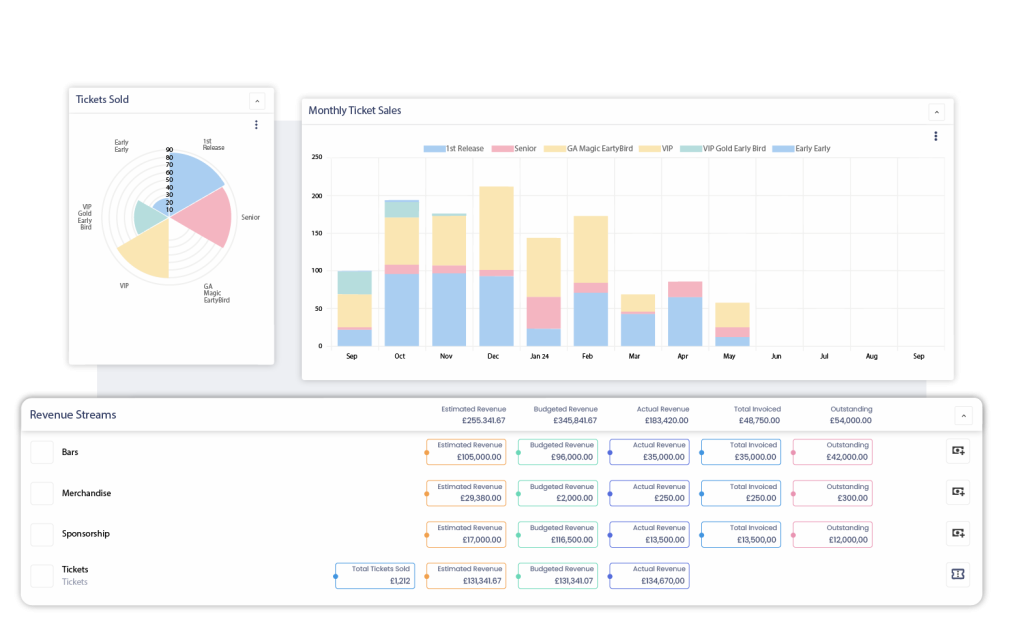Collapse the Revenue Streams panel
The width and height of the screenshot is (1024, 622).
click(x=964, y=415)
